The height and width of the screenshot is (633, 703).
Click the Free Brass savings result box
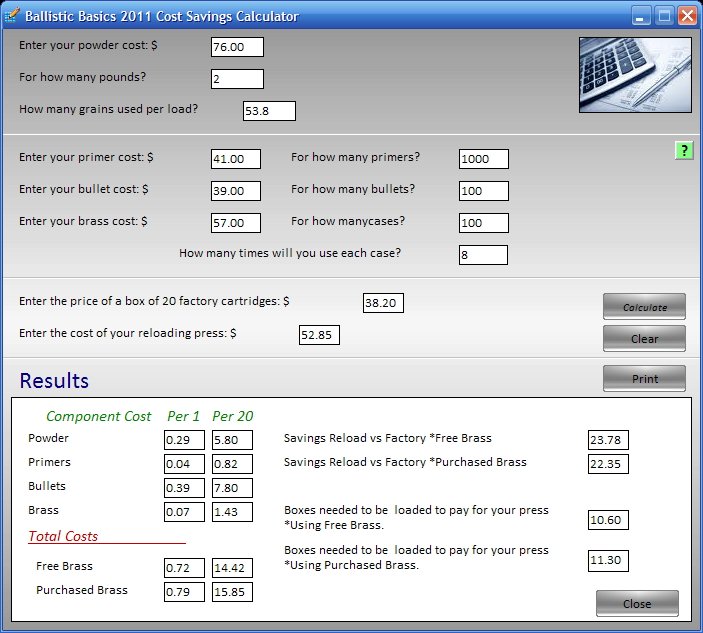pyautogui.click(x=608, y=440)
